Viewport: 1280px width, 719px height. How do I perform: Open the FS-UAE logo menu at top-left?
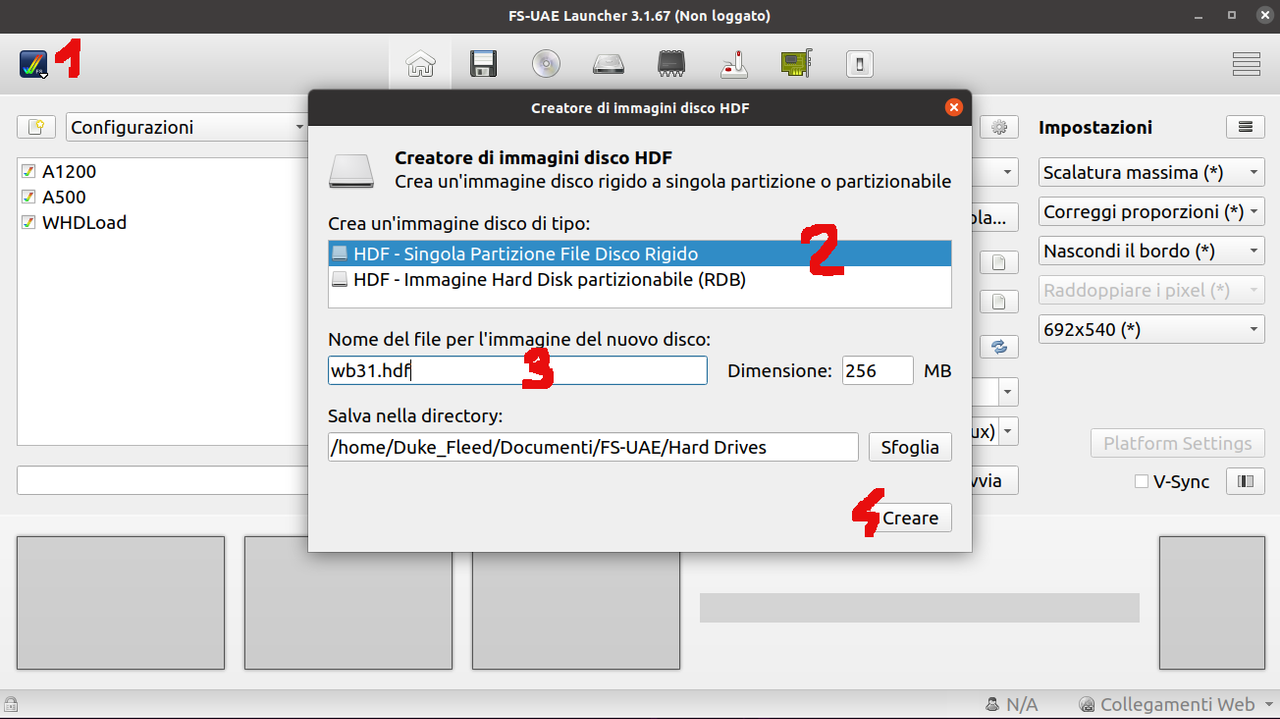pos(33,65)
